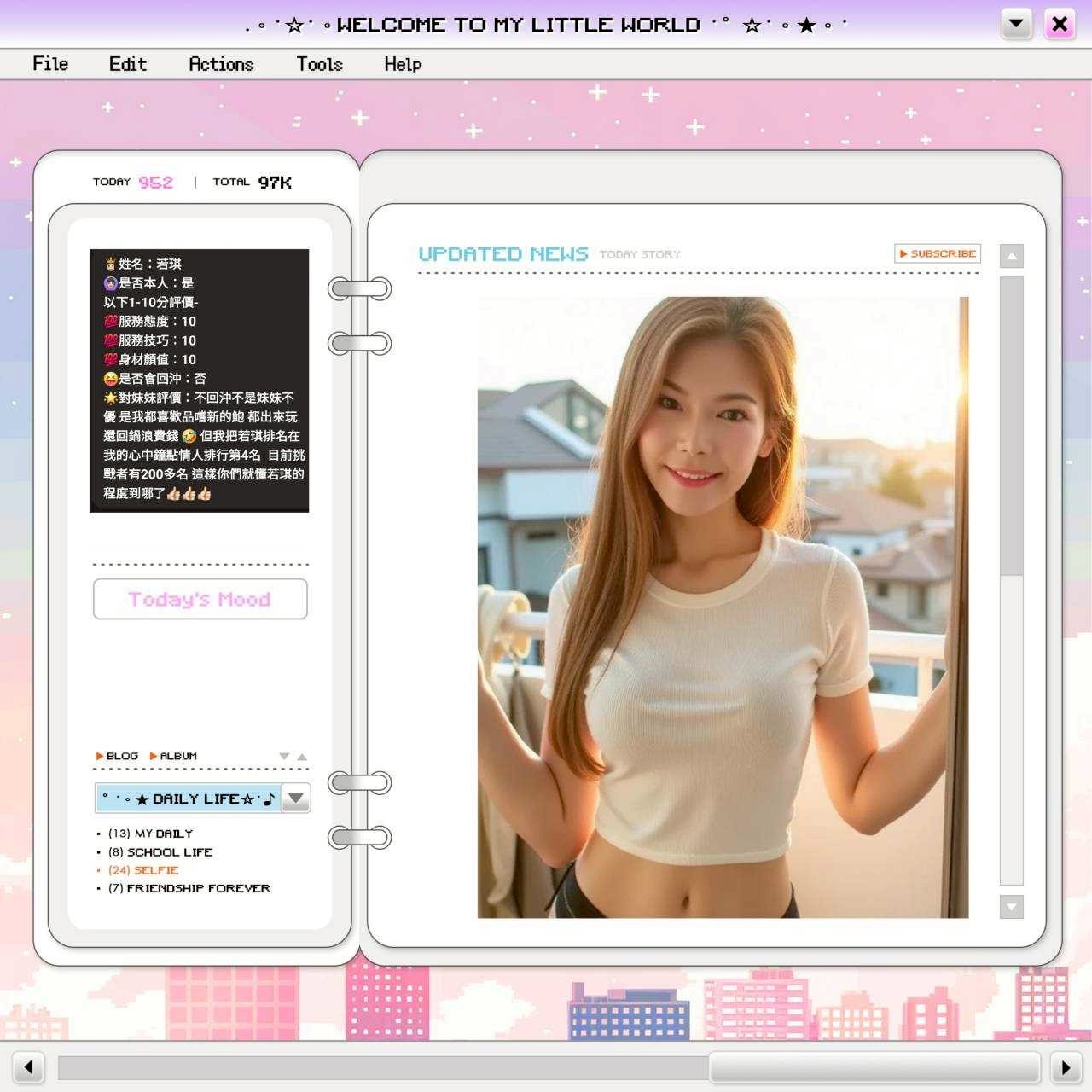This screenshot has height=1092, width=1092.
Task: Close the window with the X button
Action: [1060, 24]
